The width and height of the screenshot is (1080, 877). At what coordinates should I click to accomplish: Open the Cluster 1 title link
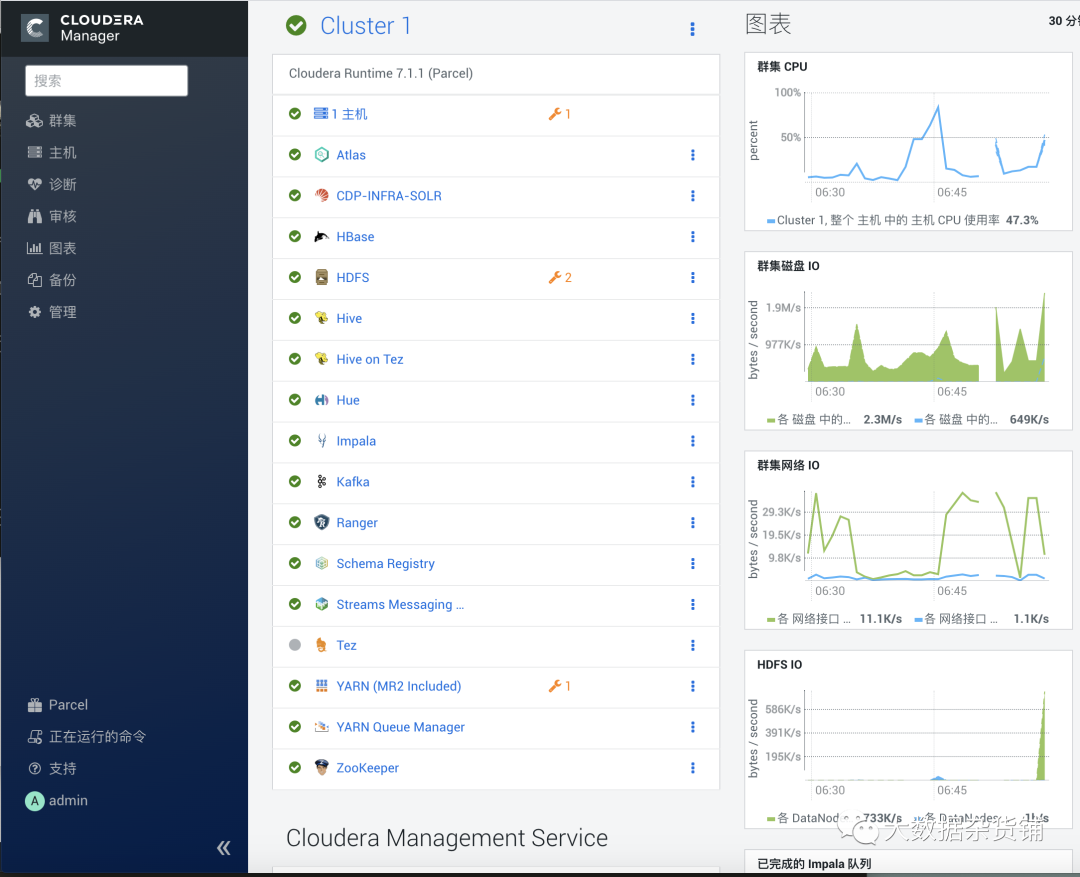coord(366,25)
